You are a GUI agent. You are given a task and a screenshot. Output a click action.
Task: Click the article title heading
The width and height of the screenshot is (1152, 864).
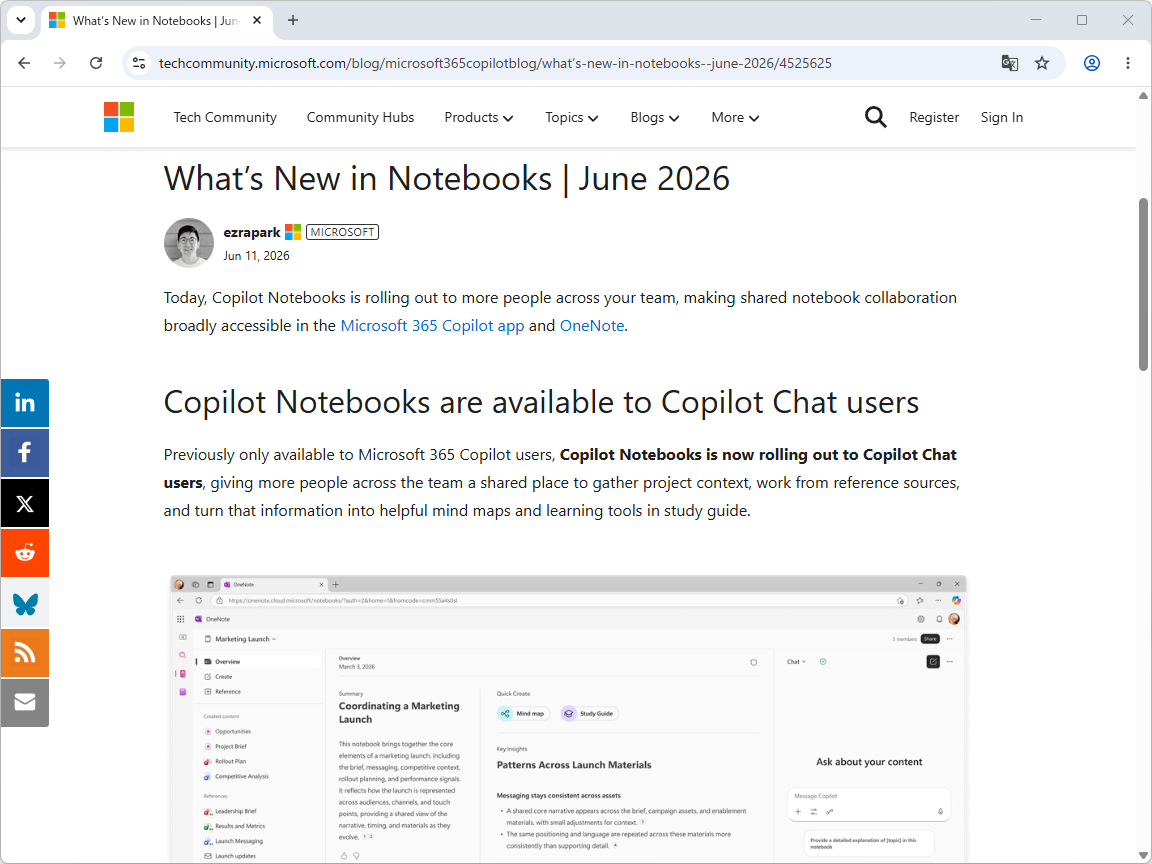[x=447, y=179]
